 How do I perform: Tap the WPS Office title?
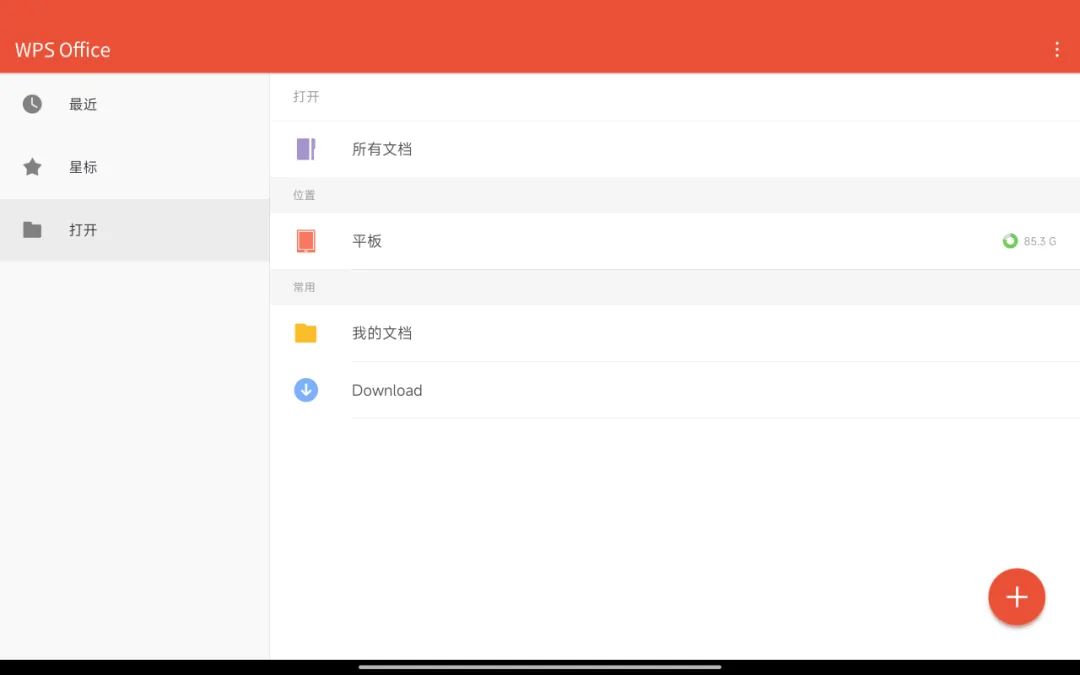click(63, 50)
